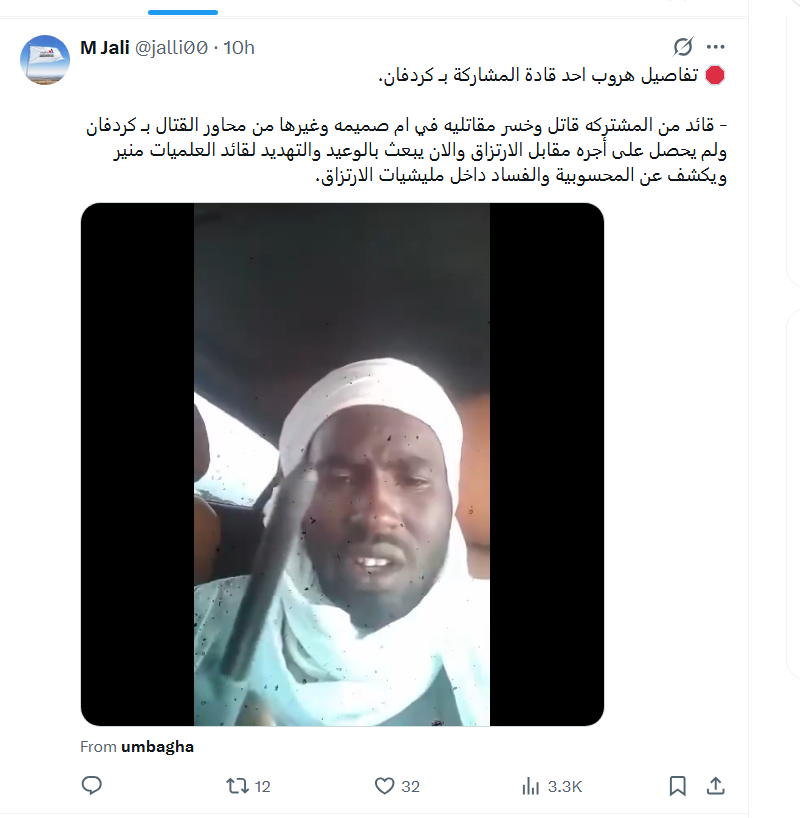The height and width of the screenshot is (818, 800).
Task: Click the Arabic body paragraph of post
Action: click(x=407, y=150)
